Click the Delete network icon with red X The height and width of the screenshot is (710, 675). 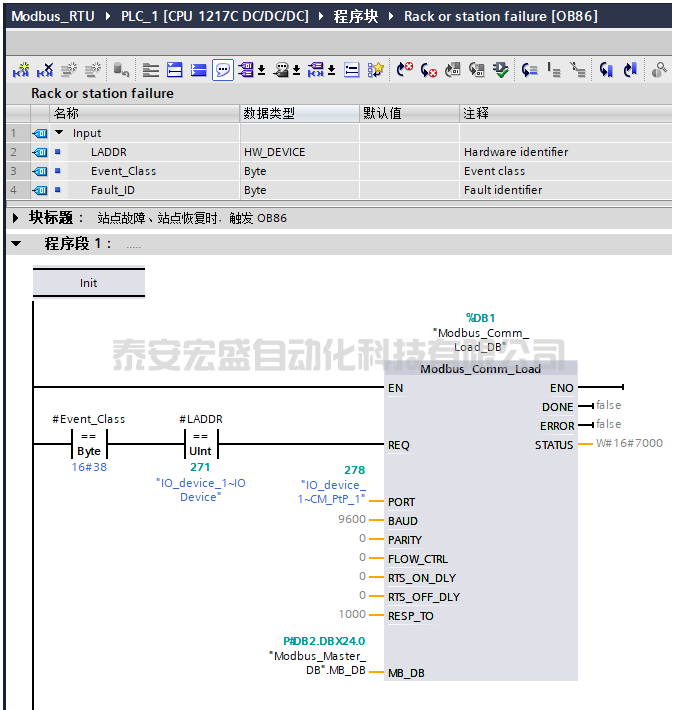45,70
